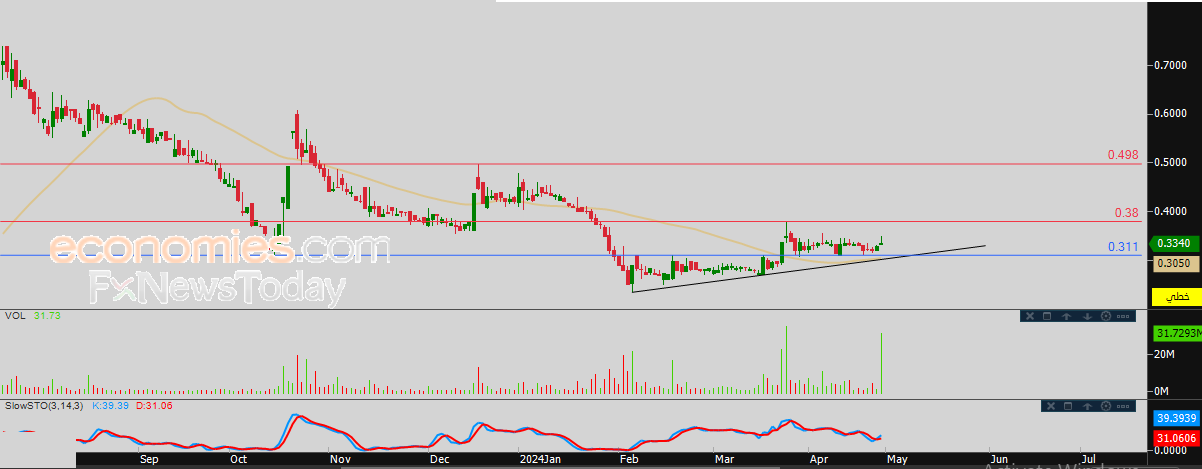This screenshot has width=1202, height=469.
Task: Maximize the VOL indicator panel
Action: coord(1047,316)
